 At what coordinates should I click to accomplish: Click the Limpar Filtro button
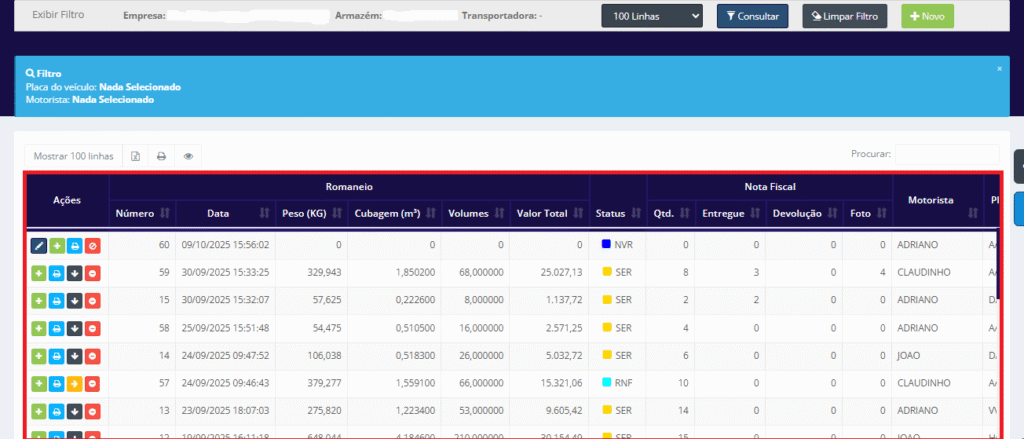pos(845,16)
